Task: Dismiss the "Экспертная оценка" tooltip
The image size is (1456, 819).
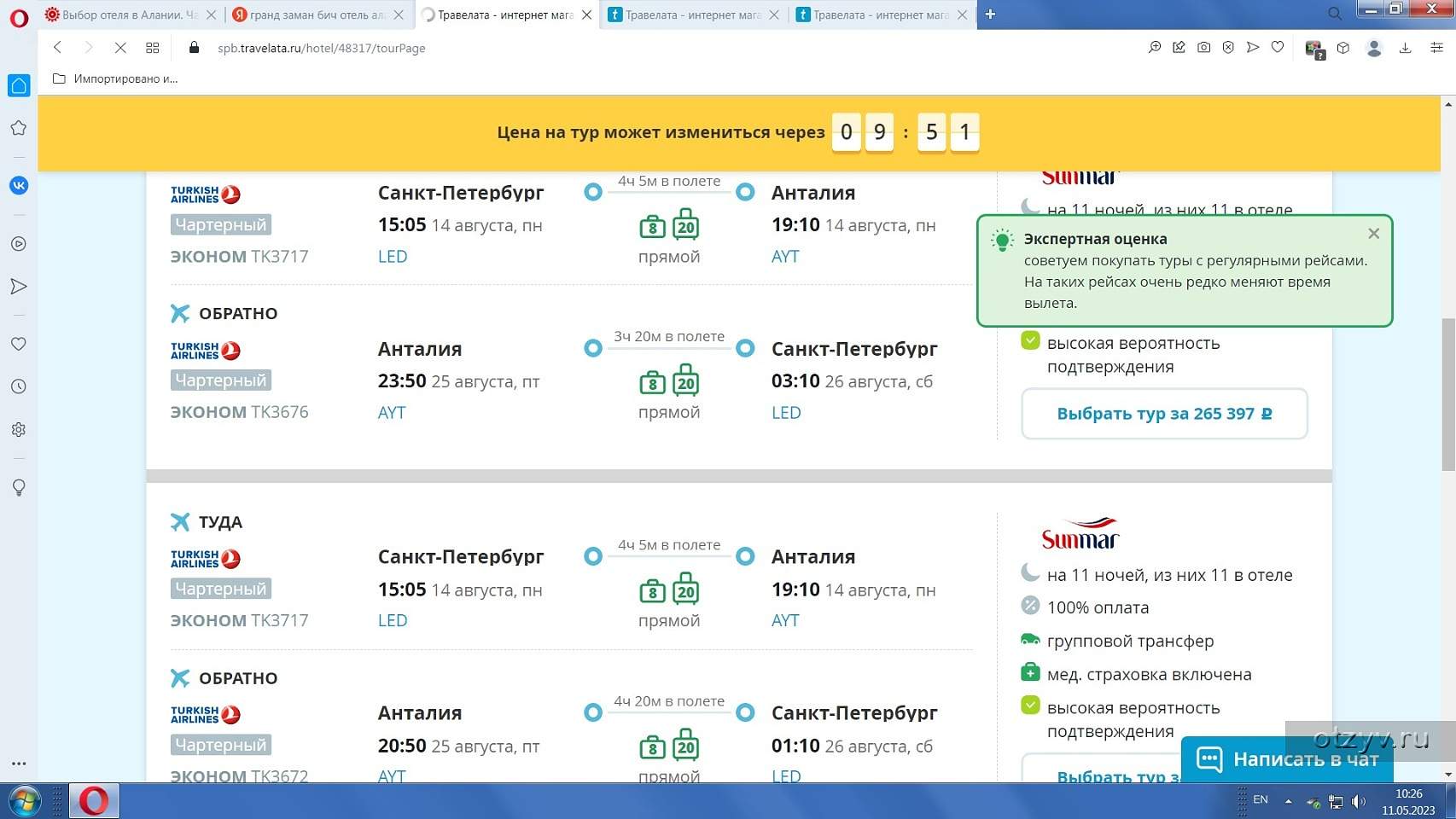Action: click(x=1373, y=234)
